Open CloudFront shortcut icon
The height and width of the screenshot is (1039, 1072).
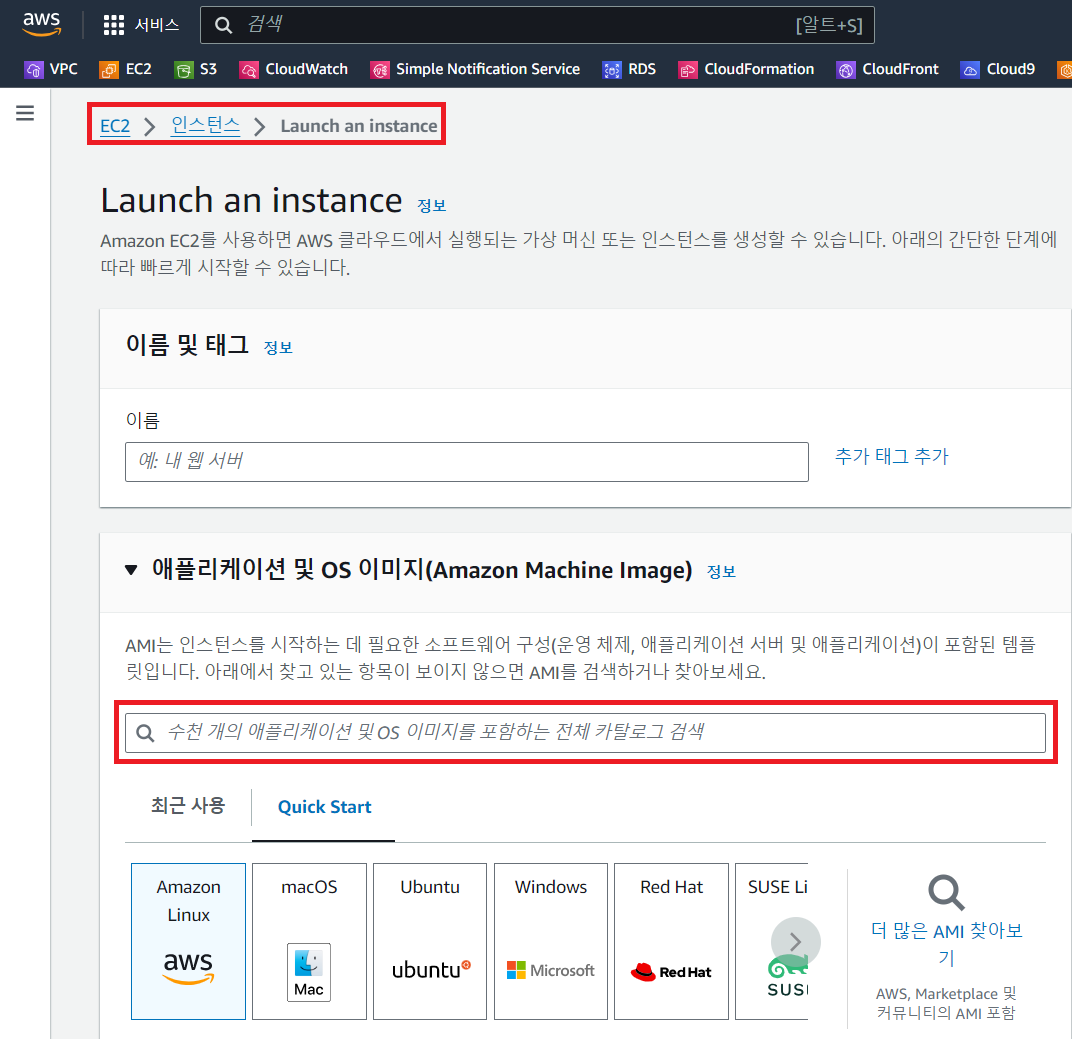tap(846, 70)
